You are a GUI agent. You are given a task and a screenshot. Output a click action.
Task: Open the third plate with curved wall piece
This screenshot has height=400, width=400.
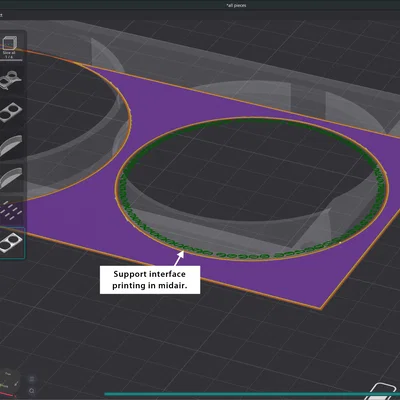(11, 145)
